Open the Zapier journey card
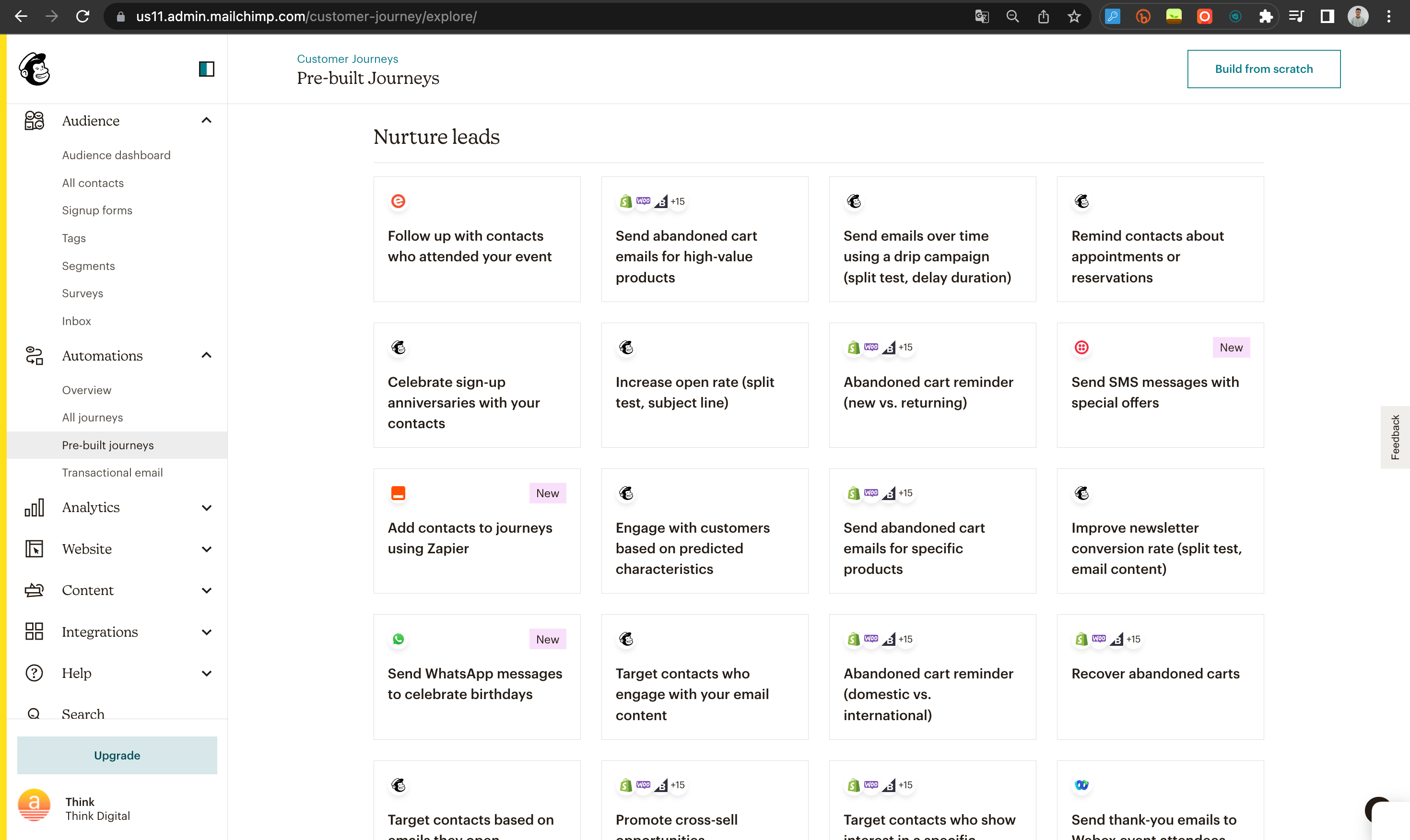Viewport: 1410px width, 840px height. point(477,531)
